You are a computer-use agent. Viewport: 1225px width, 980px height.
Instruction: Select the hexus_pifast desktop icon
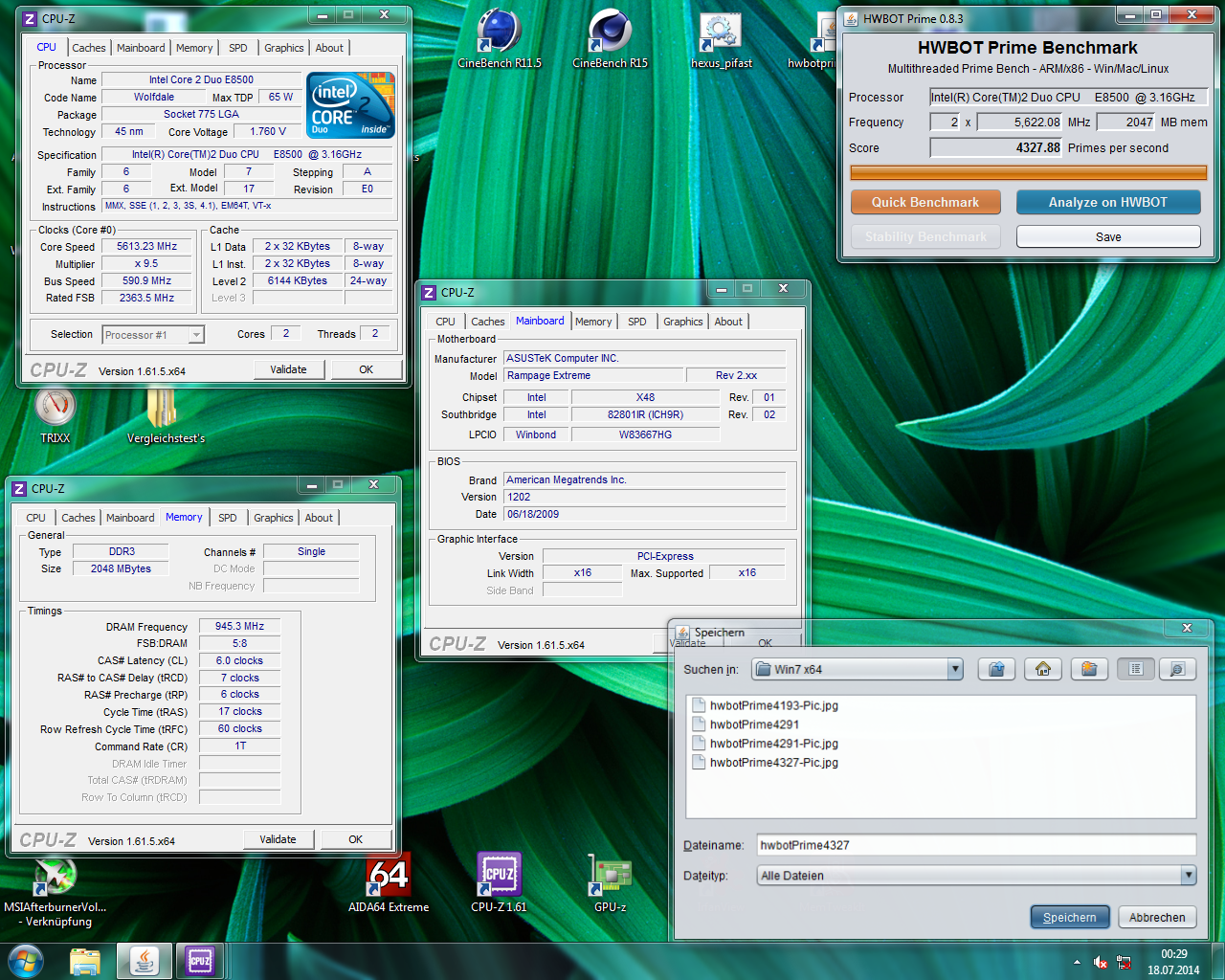[x=721, y=38]
